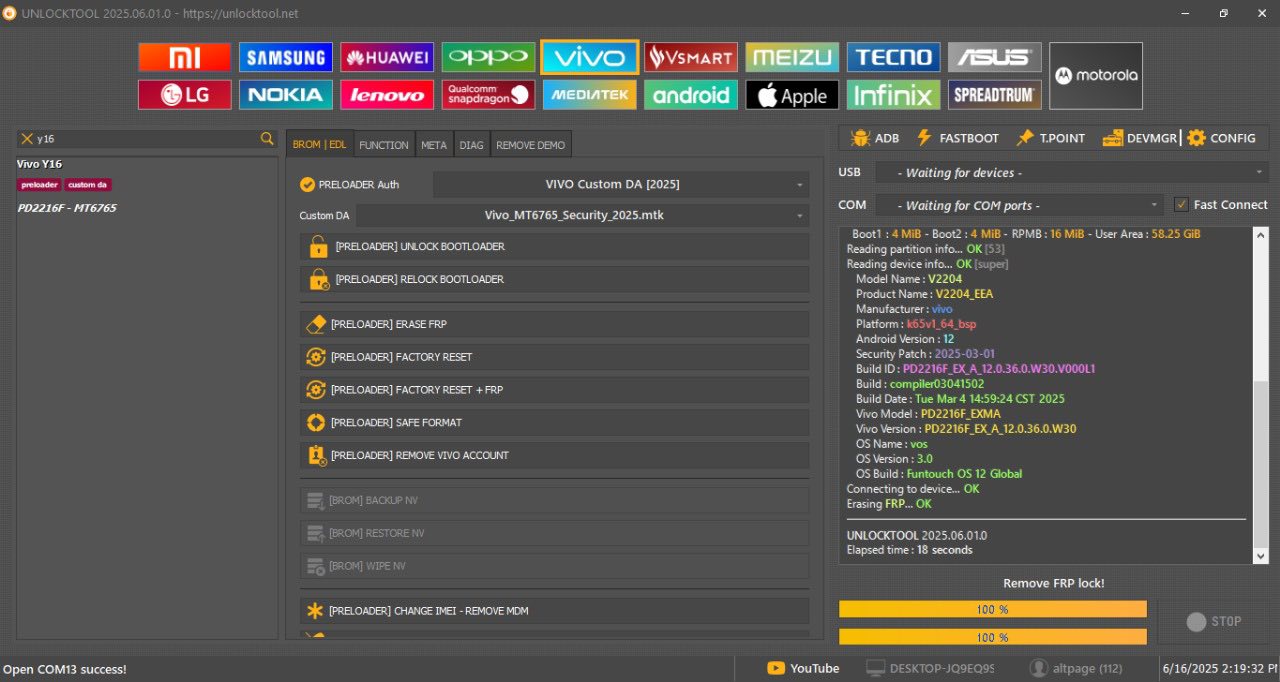Open Qualcomm Snapdragon section

[x=488, y=95]
